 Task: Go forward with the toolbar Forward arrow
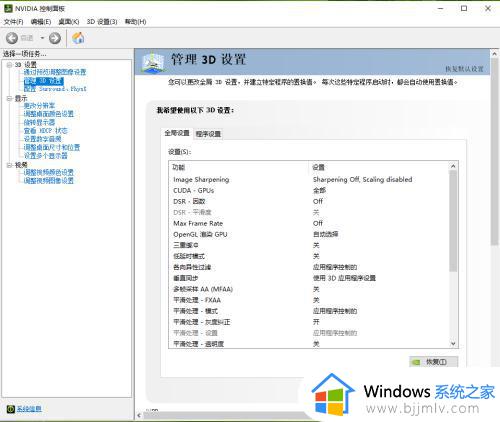pyautogui.click(x=55, y=38)
